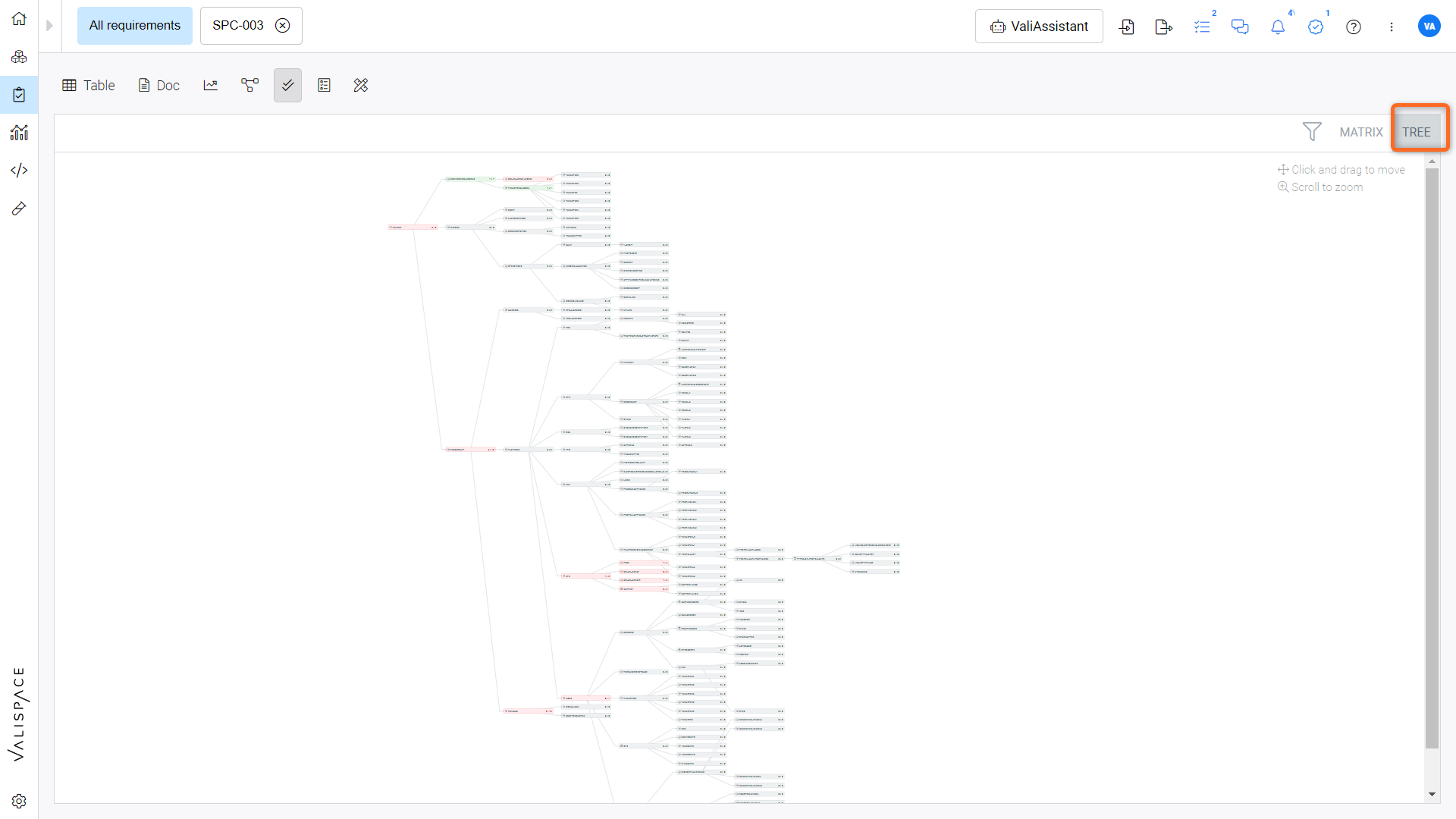Open the components cubes module in sidebar
The width and height of the screenshot is (1456, 819).
coord(19,57)
